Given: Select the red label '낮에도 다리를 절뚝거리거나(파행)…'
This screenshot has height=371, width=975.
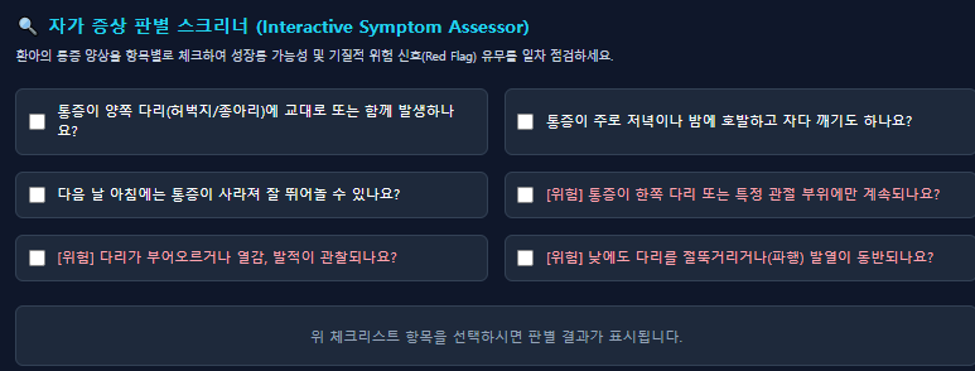Looking at the screenshot, I should (740, 257).
